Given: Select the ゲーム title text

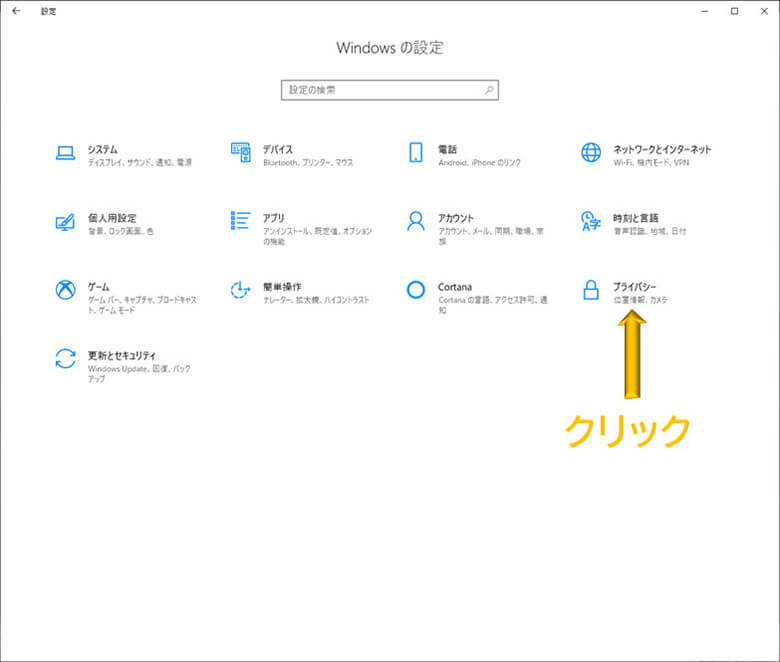Looking at the screenshot, I should (x=98, y=287).
